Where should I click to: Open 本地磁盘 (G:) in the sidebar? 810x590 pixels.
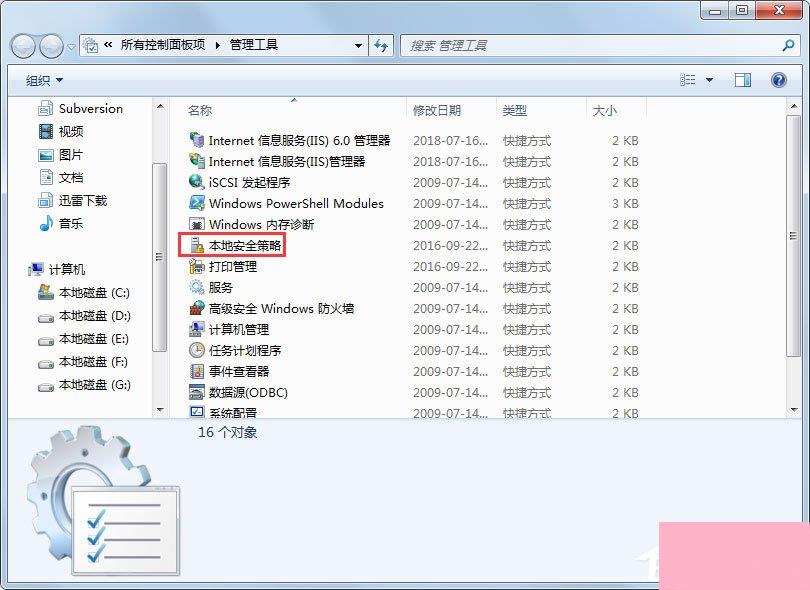point(85,385)
